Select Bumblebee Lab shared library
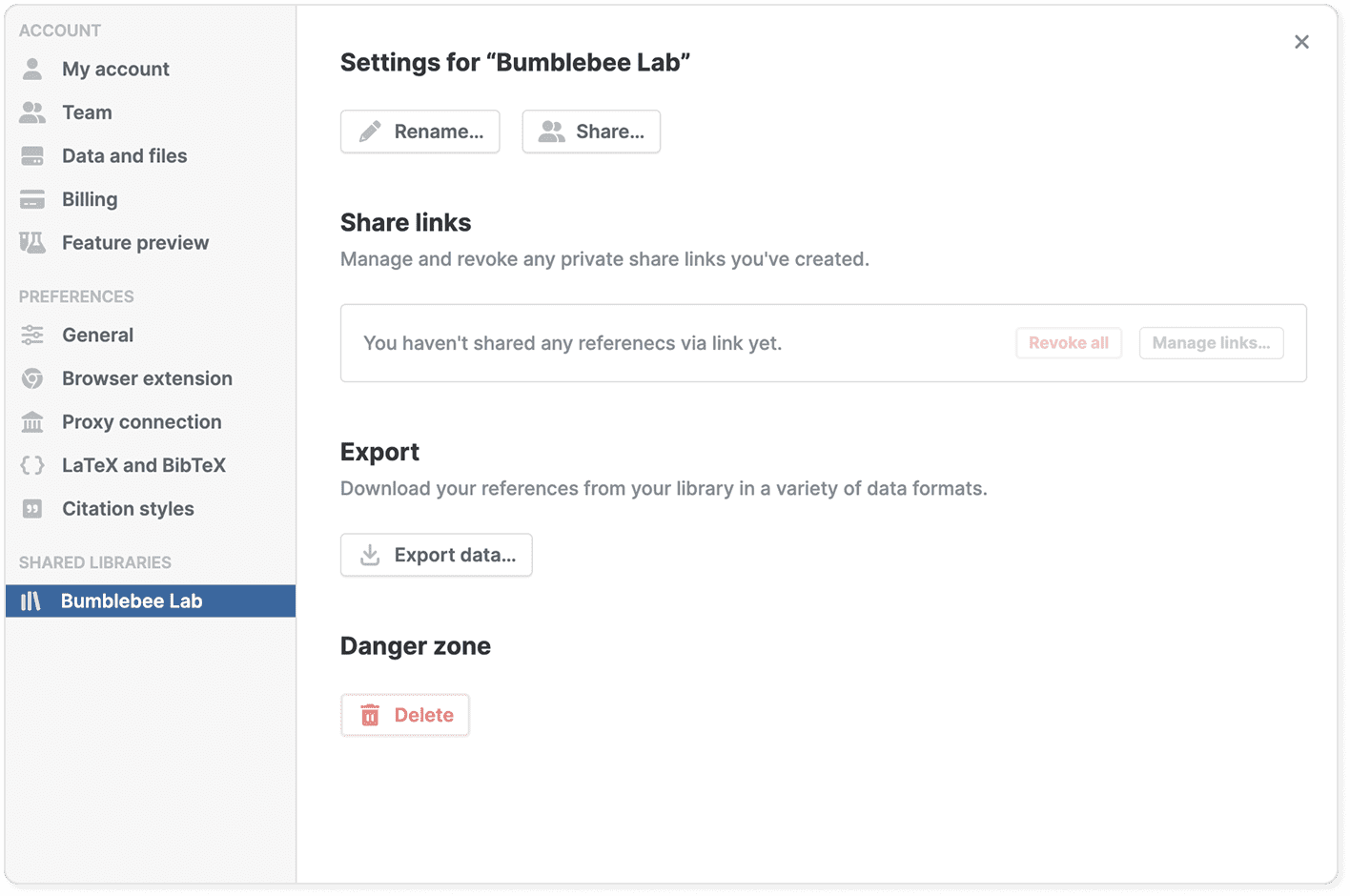Image resolution: width=1350 pixels, height=896 pixels. (132, 601)
